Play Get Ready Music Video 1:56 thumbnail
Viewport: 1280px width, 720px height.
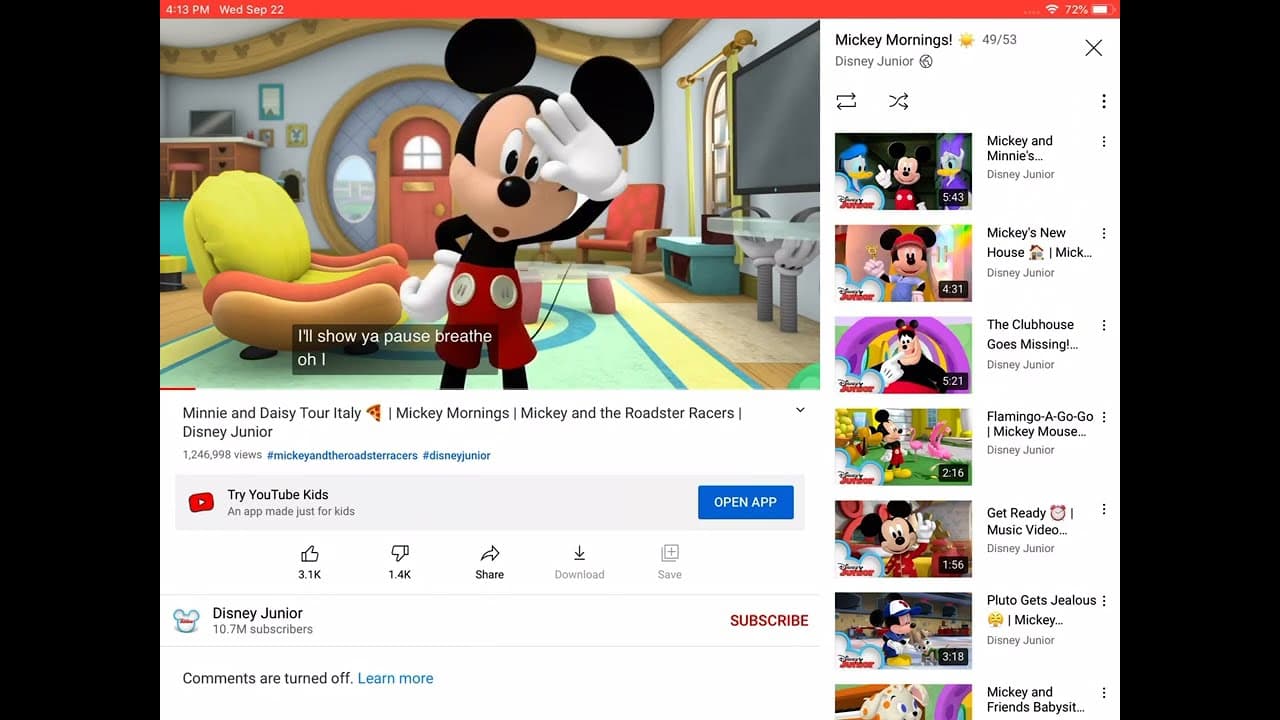(x=903, y=539)
